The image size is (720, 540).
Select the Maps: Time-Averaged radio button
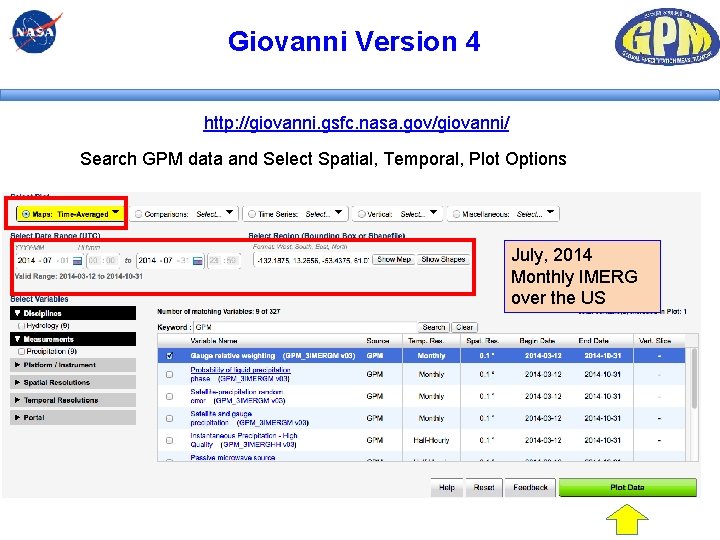click(26, 214)
